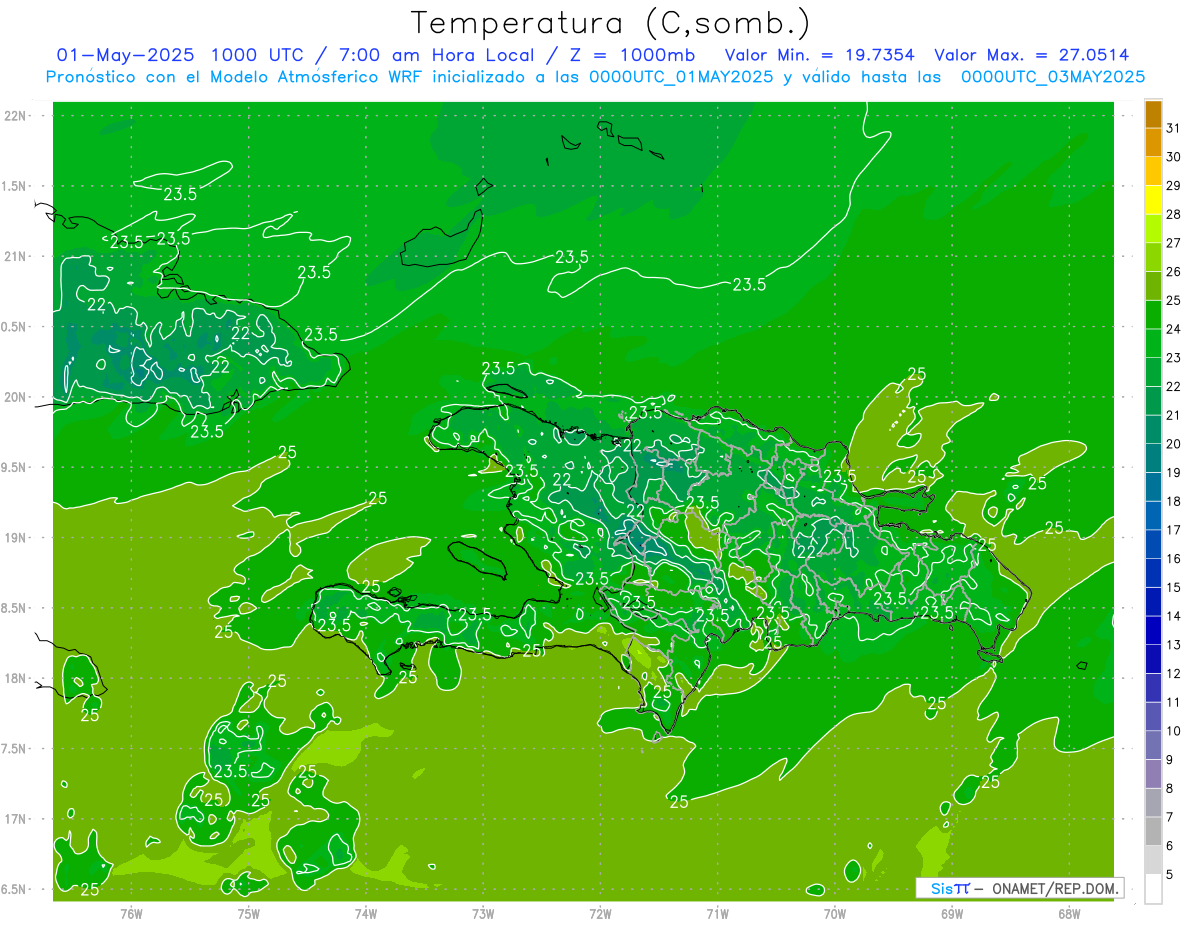Click the 'Valor Min. = 19.7354' text
The width and height of the screenshot is (1200, 927).
pyautogui.click(x=819, y=55)
